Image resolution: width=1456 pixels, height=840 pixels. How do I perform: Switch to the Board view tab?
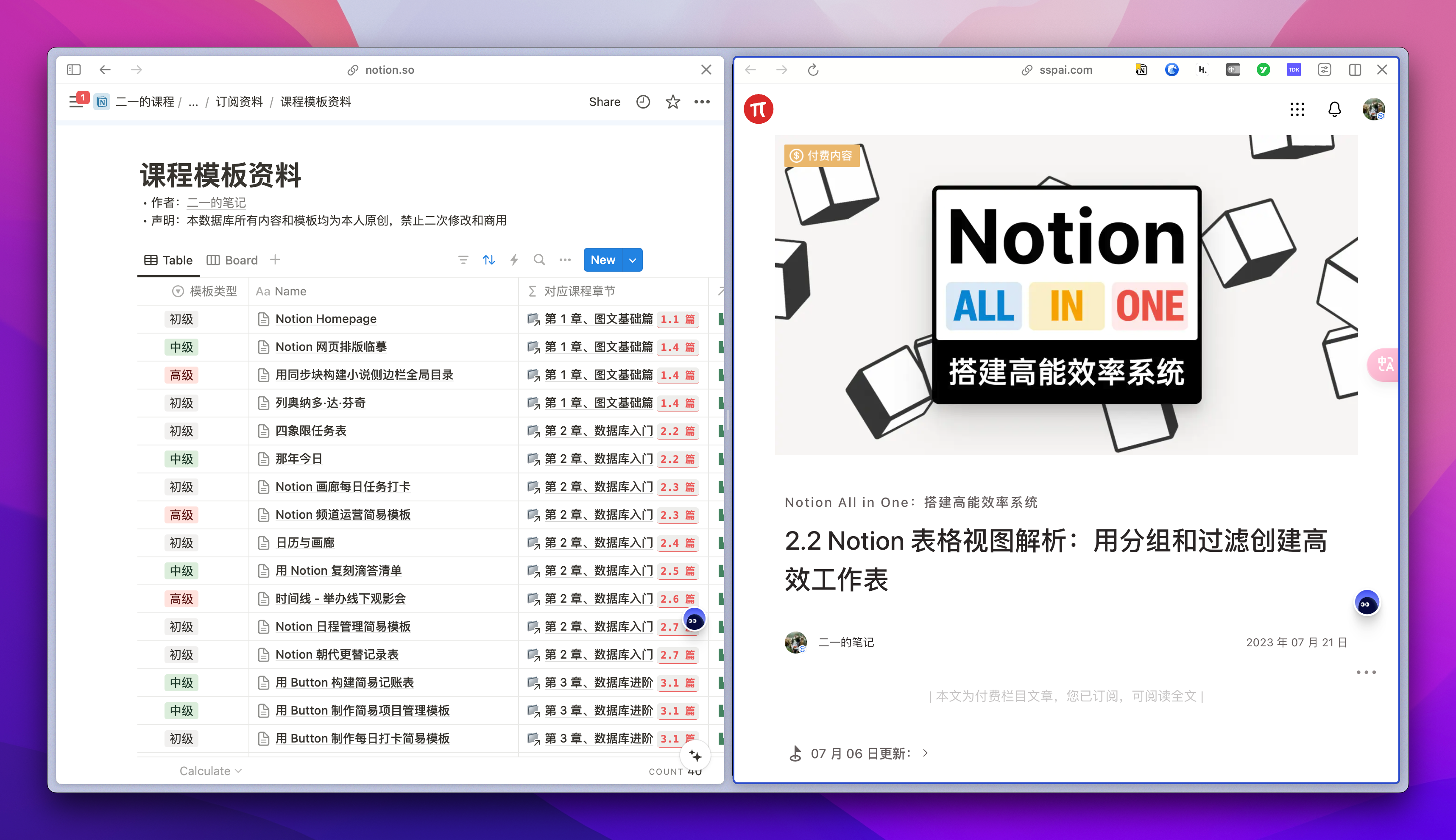click(232, 260)
